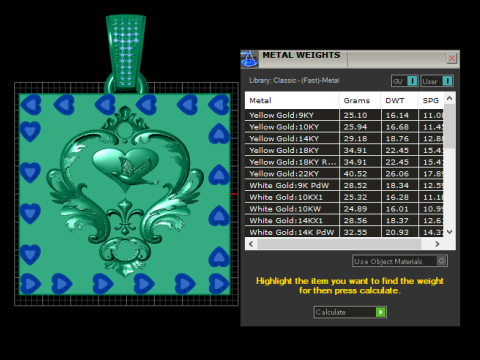Click DWT value 18.76
Screen dimensions: 480x360
click(397, 139)
